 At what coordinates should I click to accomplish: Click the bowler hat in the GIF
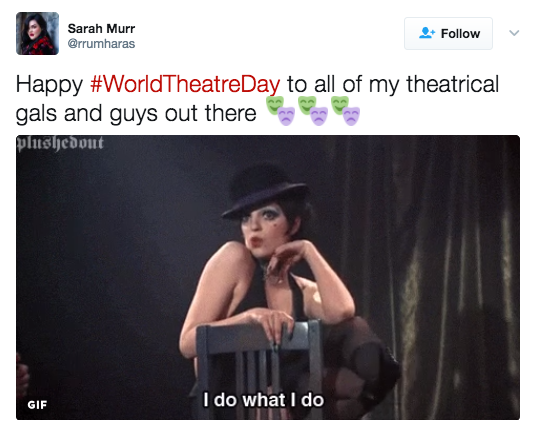(x=264, y=193)
